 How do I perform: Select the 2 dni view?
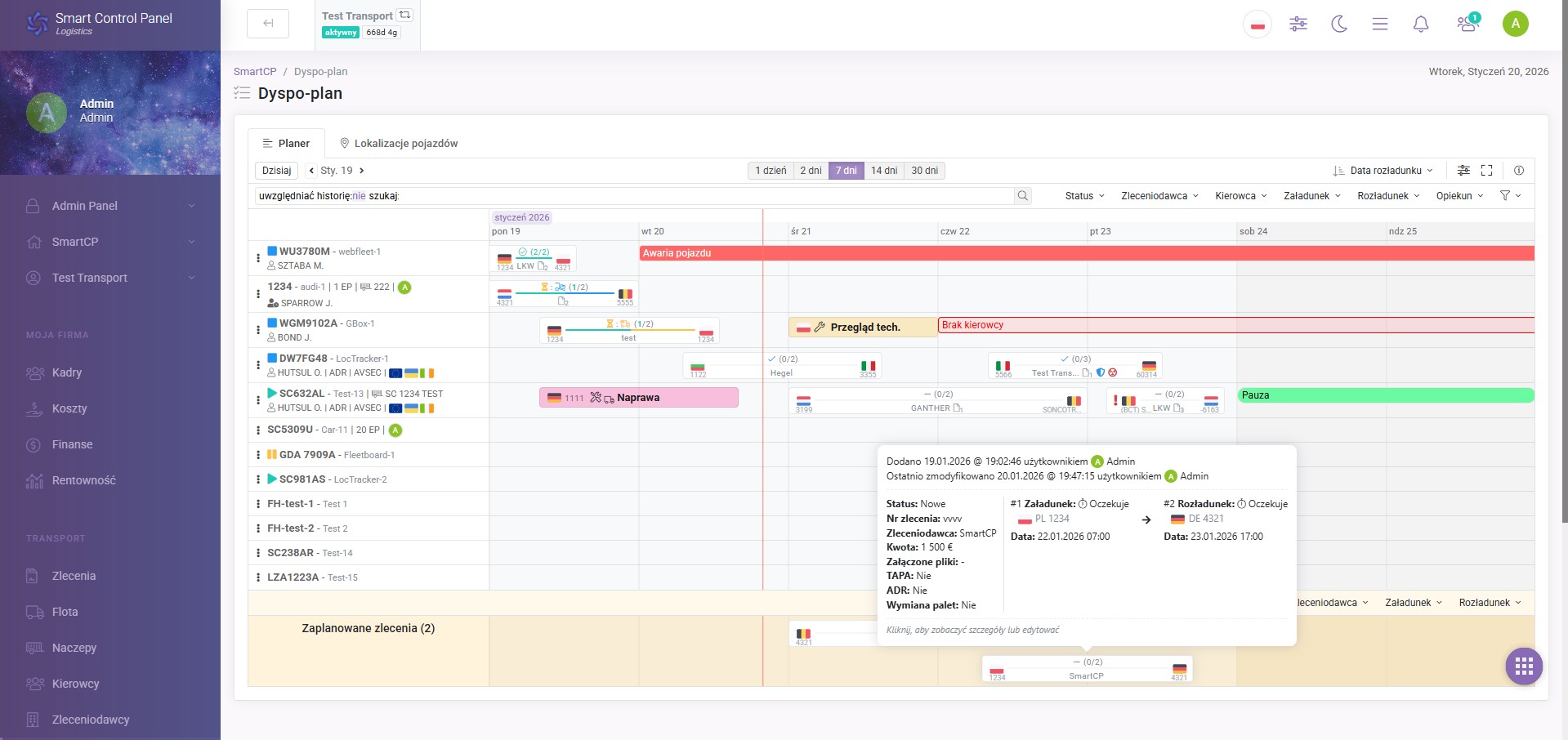coord(811,171)
